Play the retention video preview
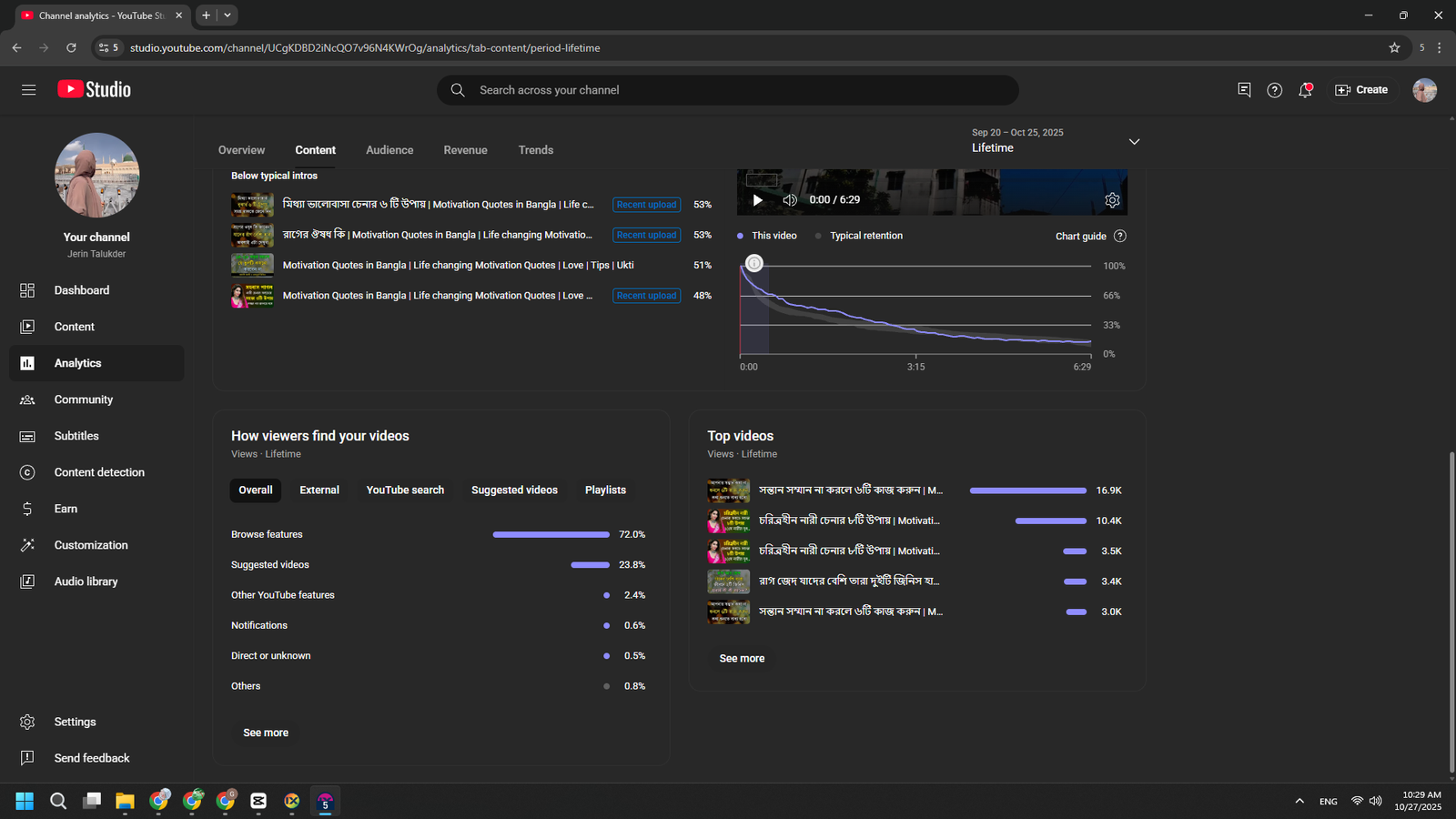 [757, 200]
